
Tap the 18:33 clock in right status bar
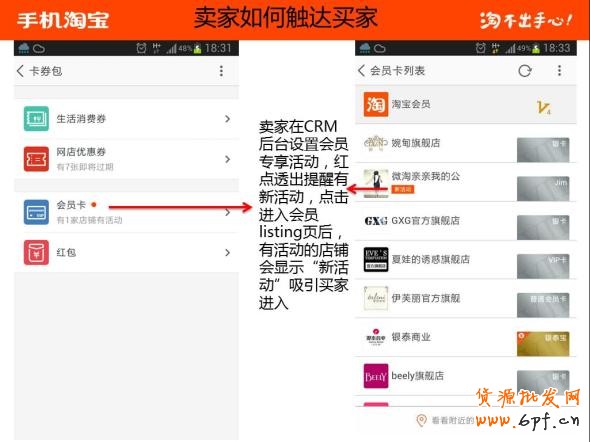click(557, 48)
